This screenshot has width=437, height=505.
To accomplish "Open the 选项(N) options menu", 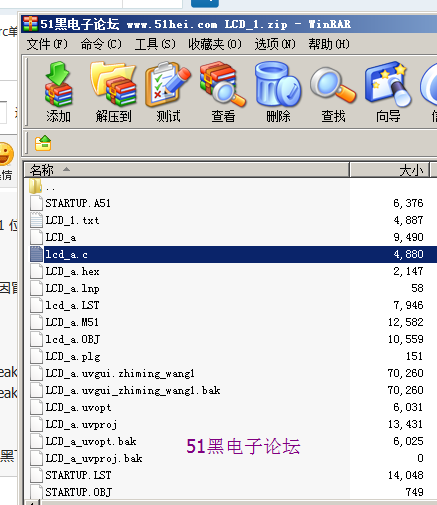I will 275,44.
